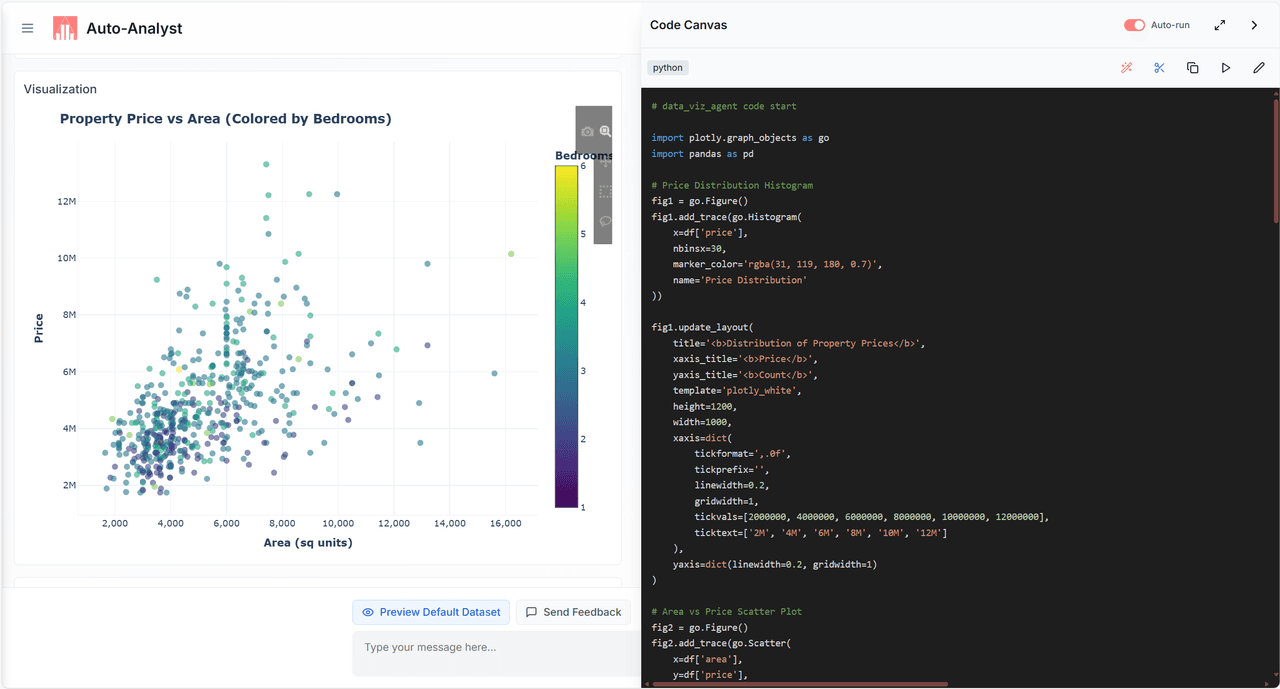This screenshot has height=689, width=1280.
Task: Collapse the Code Canvas panel with chevron
Action: coord(1254,25)
